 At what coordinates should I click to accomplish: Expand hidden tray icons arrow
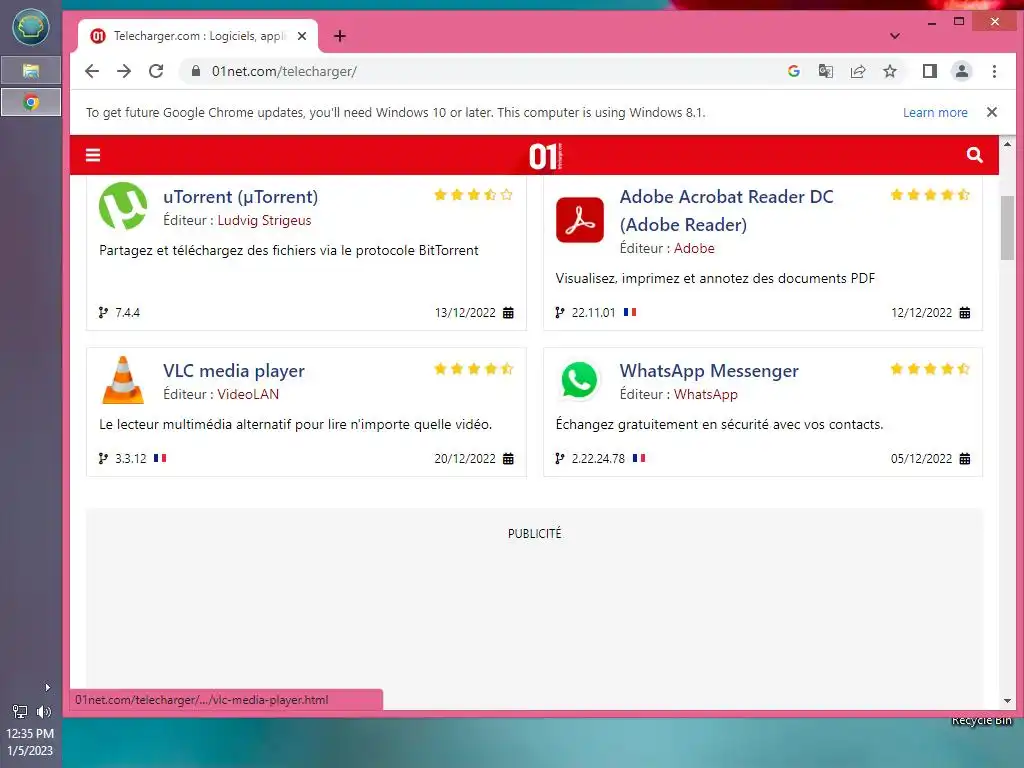coord(47,687)
